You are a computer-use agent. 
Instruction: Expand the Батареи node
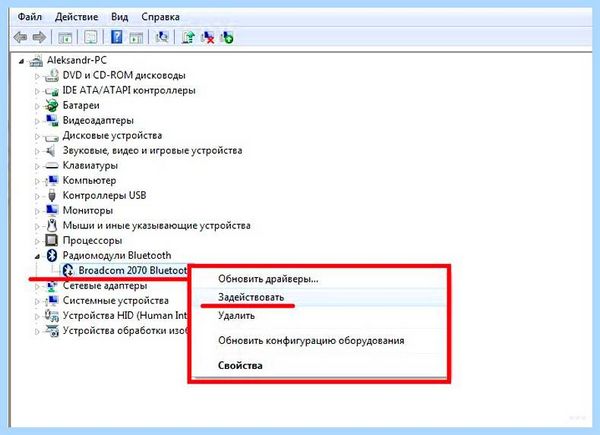(x=37, y=106)
